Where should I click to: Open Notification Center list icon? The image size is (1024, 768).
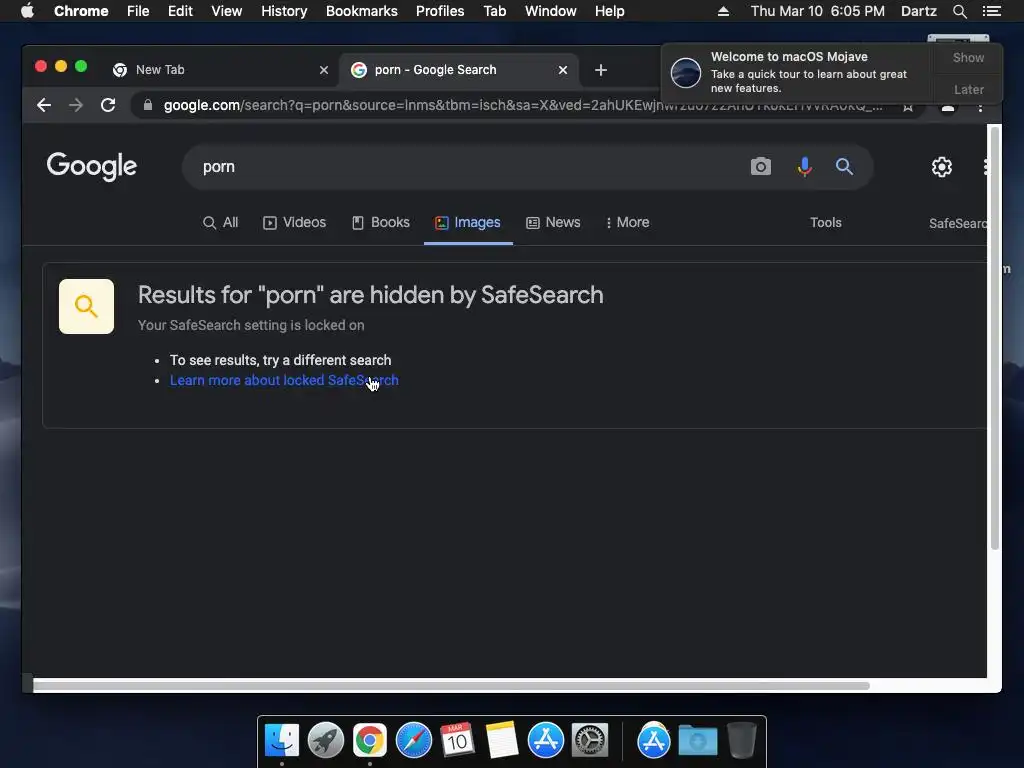pyautogui.click(x=991, y=11)
